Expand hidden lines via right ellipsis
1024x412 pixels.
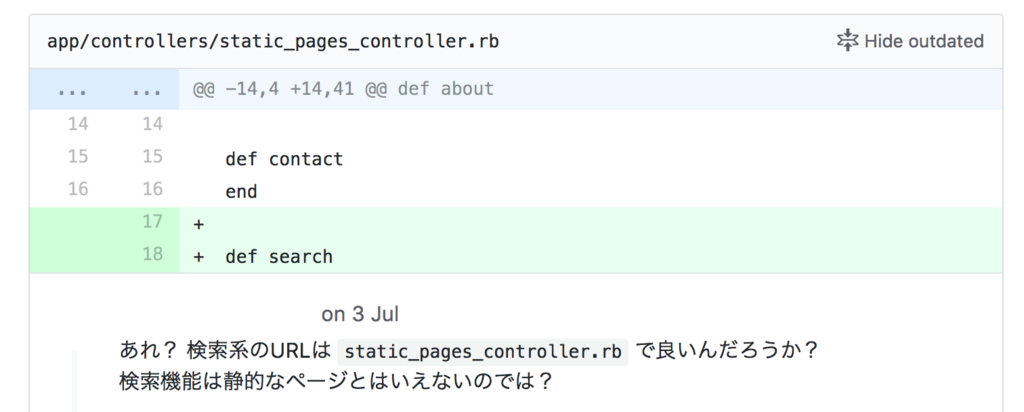(146, 89)
